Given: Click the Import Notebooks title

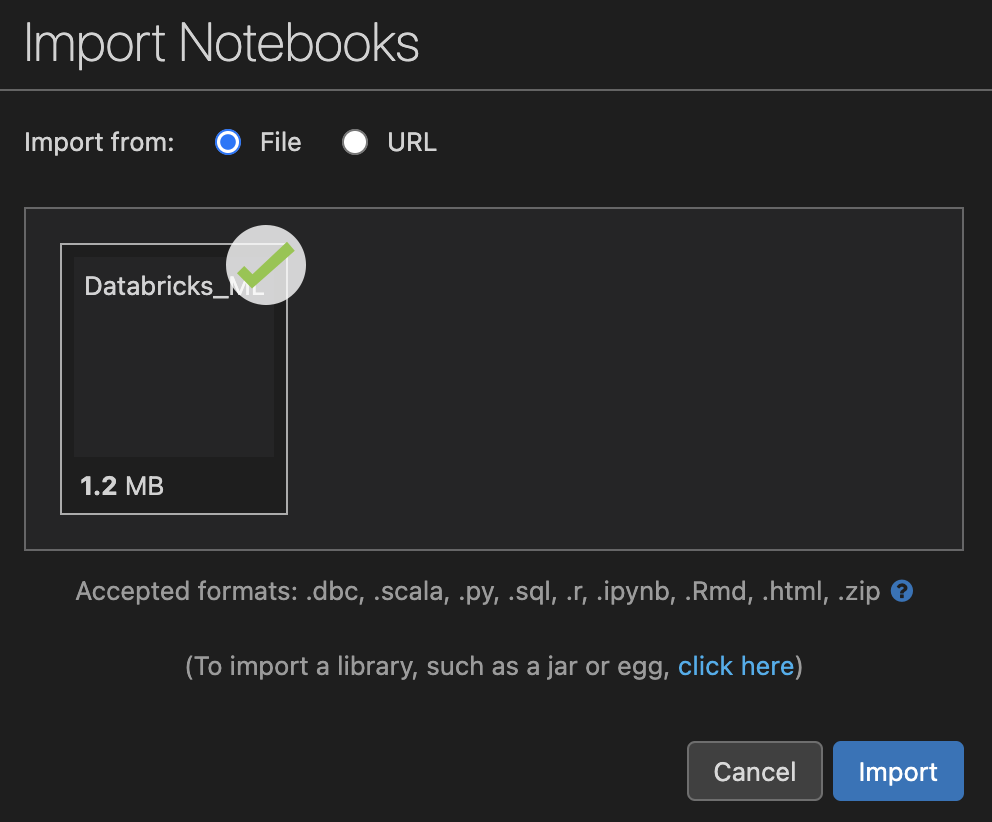Looking at the screenshot, I should coord(221,43).
